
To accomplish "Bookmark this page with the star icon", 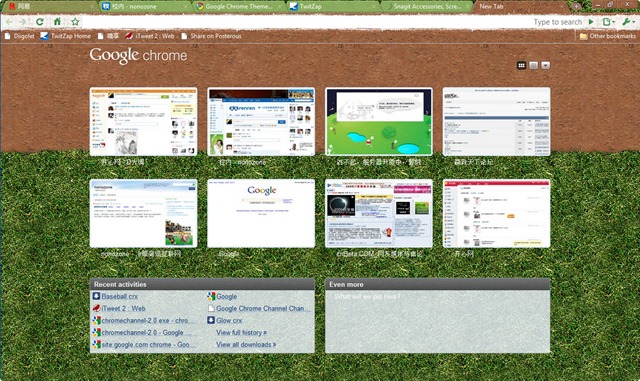I will pyautogui.click(x=75, y=22).
